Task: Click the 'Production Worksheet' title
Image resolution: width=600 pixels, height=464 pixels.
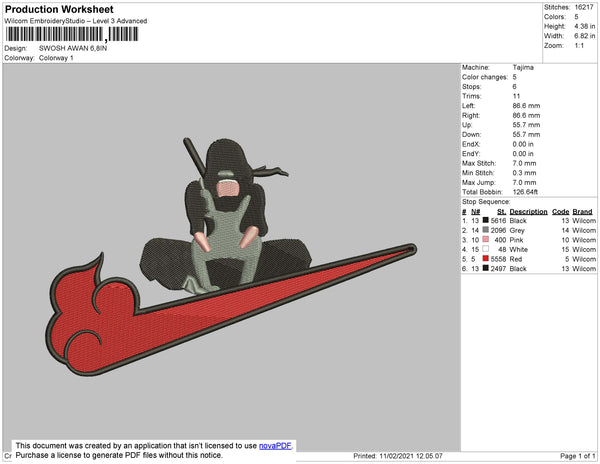Action: pos(59,10)
